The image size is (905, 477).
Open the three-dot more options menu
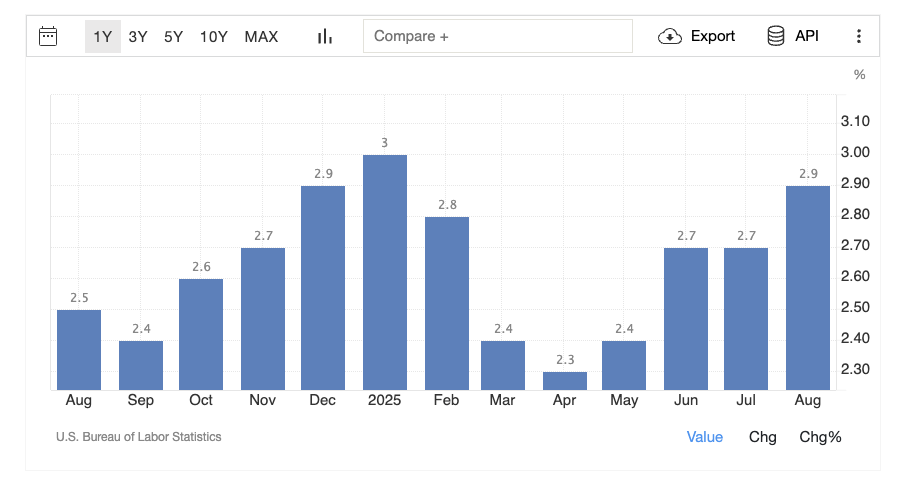[x=858, y=37]
